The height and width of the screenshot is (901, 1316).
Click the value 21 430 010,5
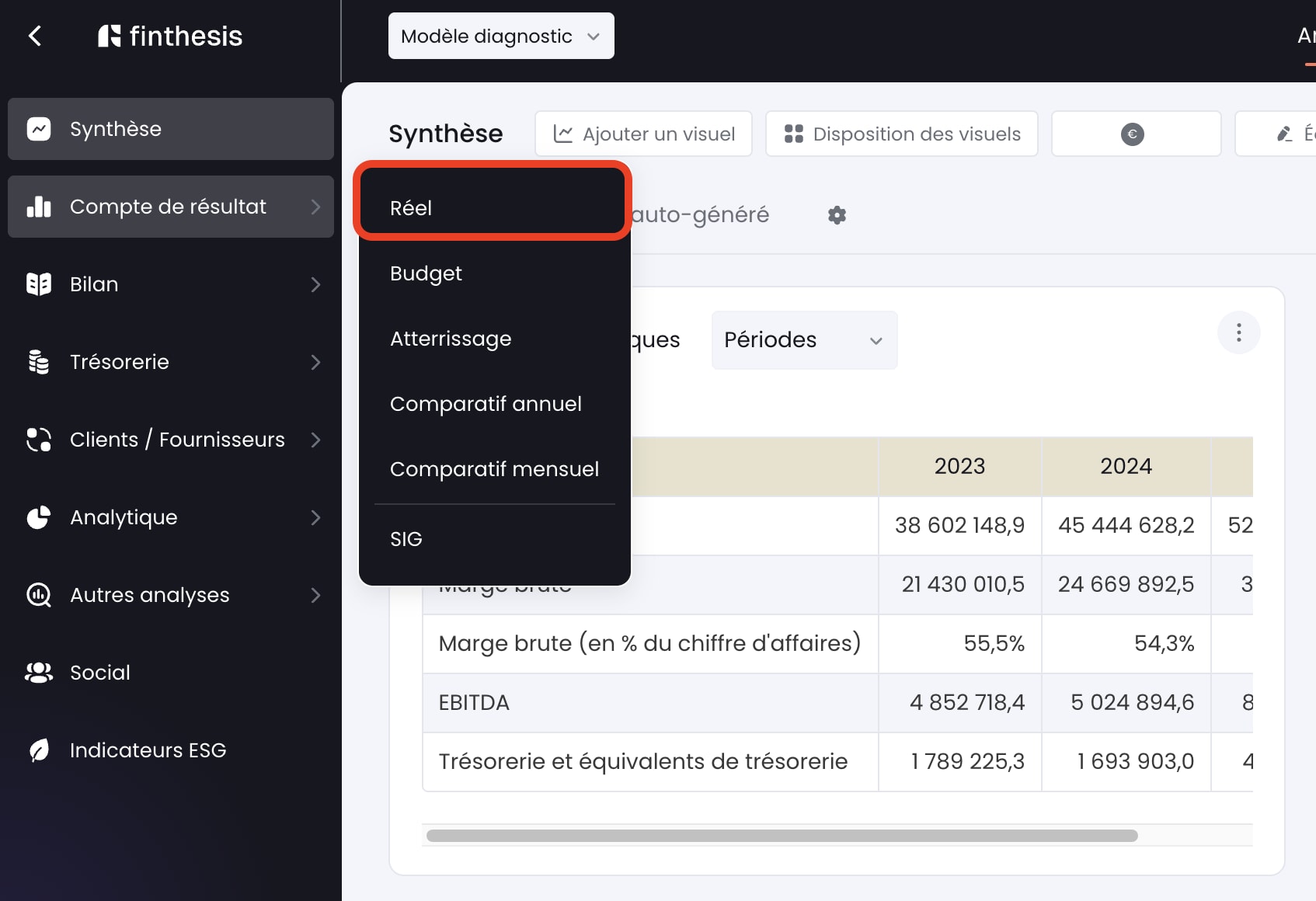tap(963, 584)
